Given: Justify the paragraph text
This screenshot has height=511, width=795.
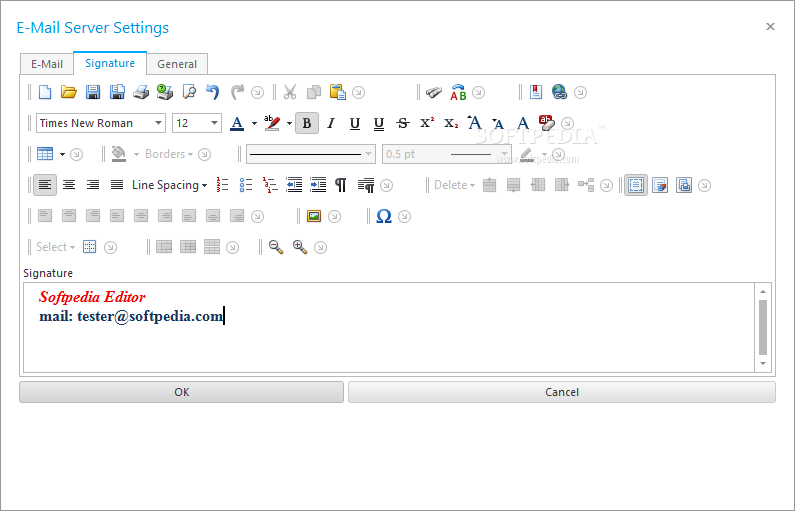Looking at the screenshot, I should [x=117, y=185].
